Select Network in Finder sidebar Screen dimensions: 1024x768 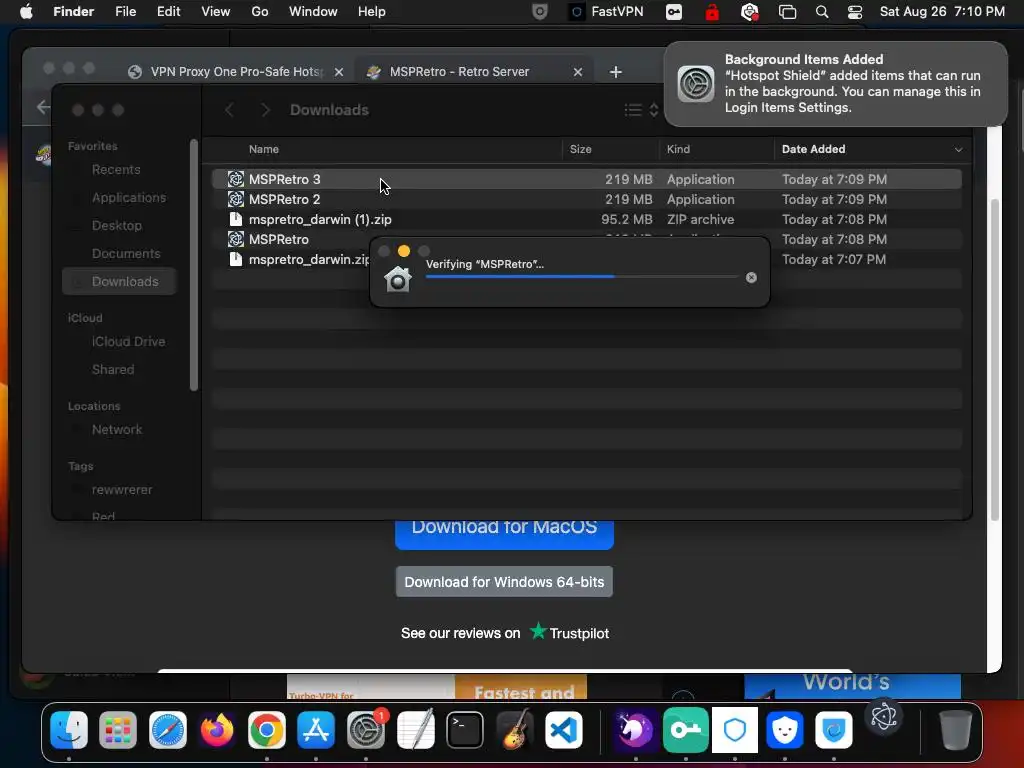click(116, 430)
